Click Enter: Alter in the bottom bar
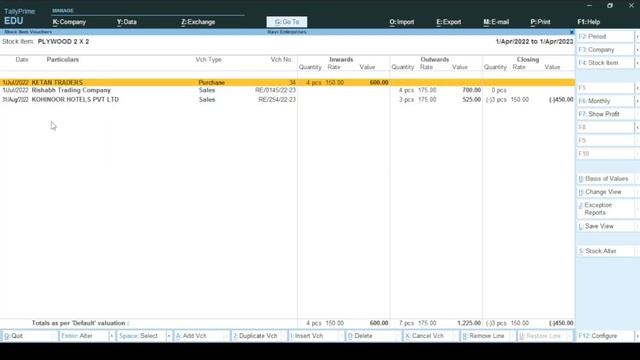Viewport: 640px width, 360px height. [x=83, y=336]
